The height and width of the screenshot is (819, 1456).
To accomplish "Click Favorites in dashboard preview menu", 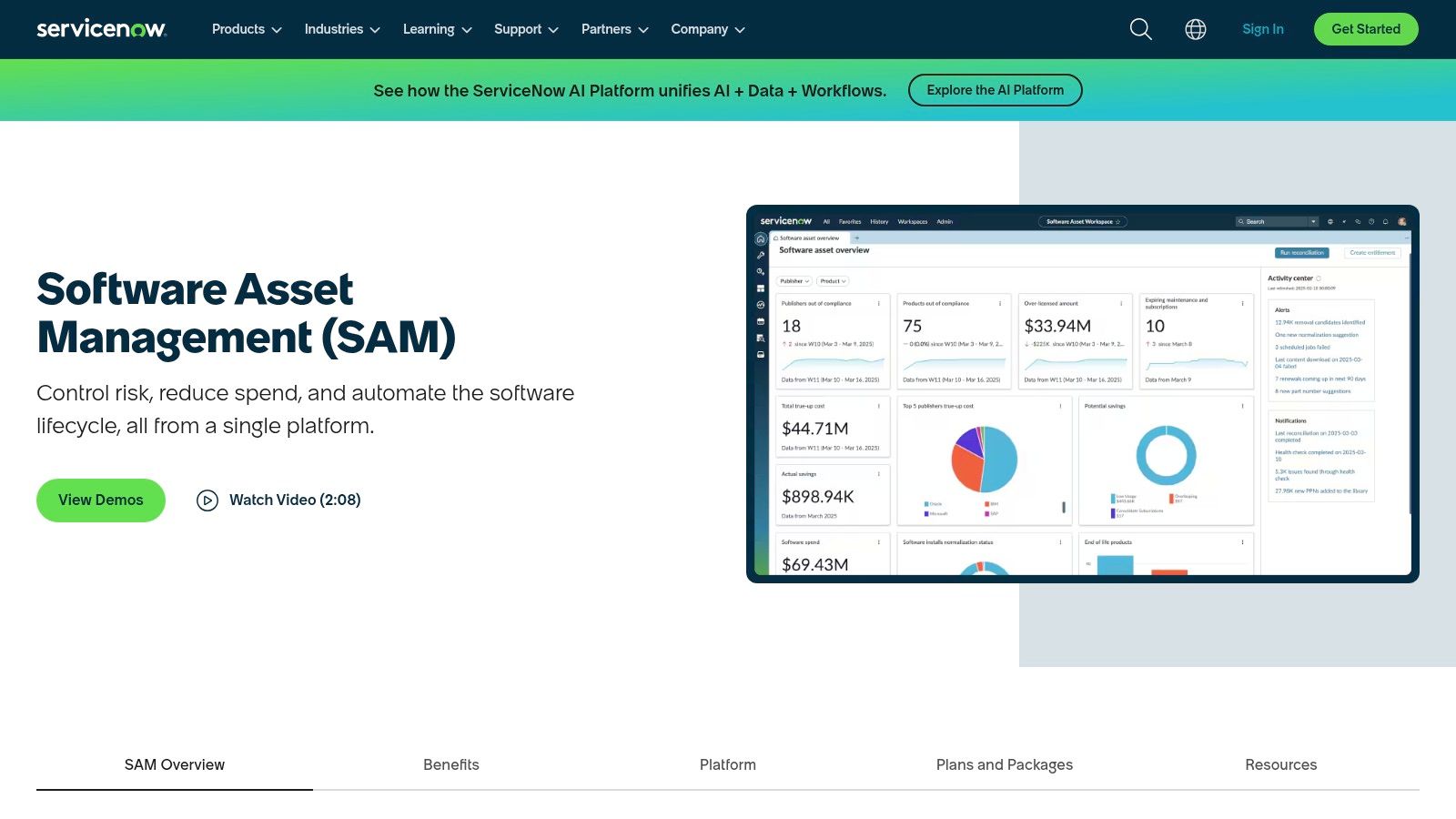I will tap(850, 221).
